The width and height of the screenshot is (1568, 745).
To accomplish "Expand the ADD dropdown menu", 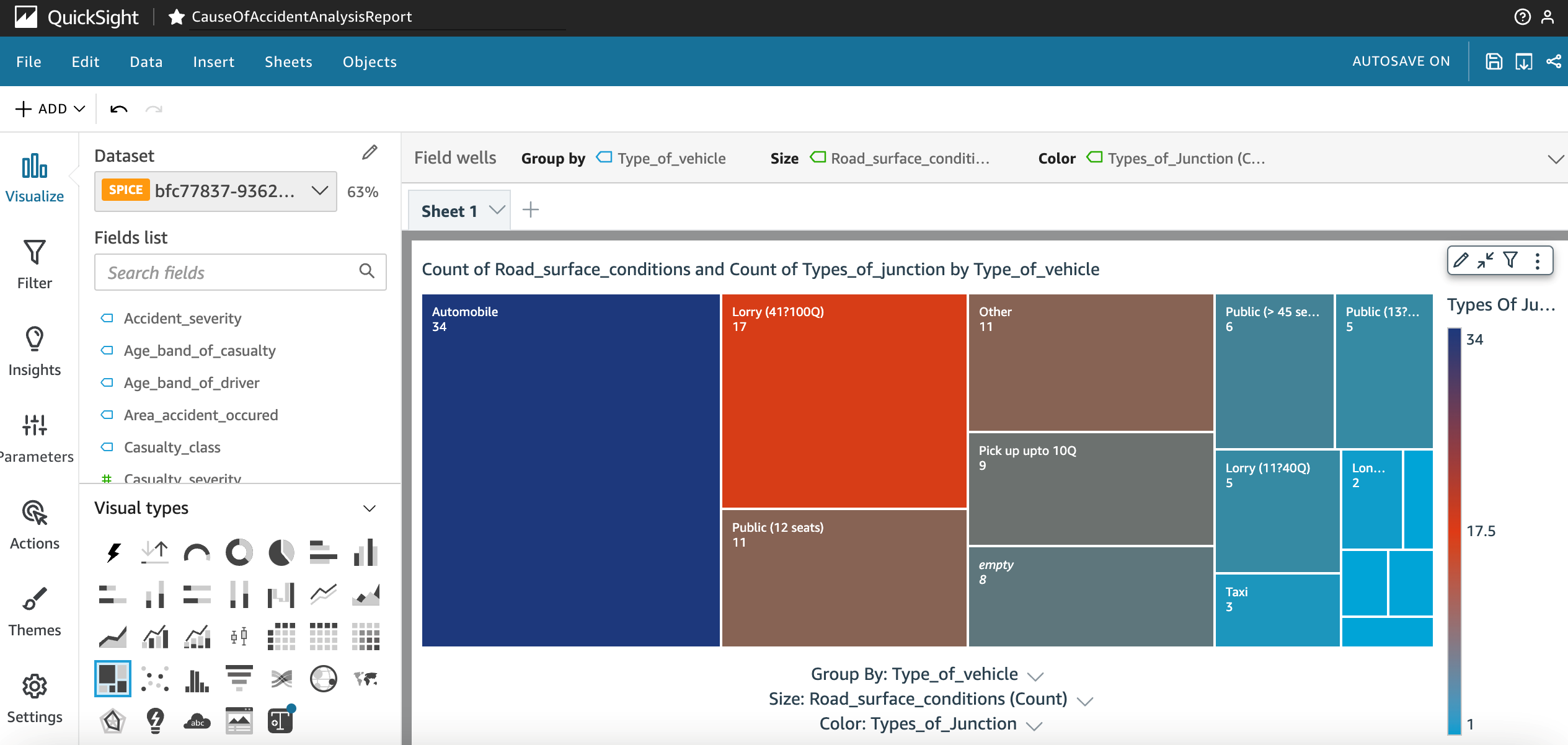I will click(50, 109).
